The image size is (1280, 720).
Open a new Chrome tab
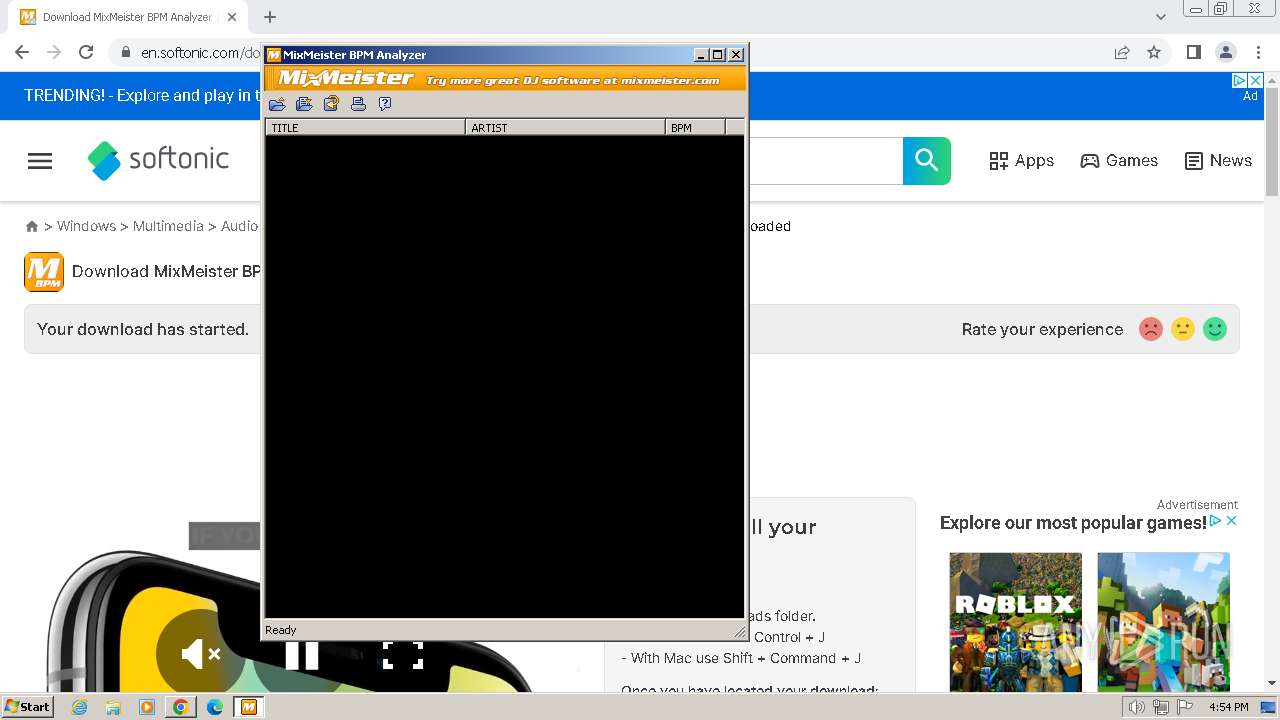pos(270,17)
